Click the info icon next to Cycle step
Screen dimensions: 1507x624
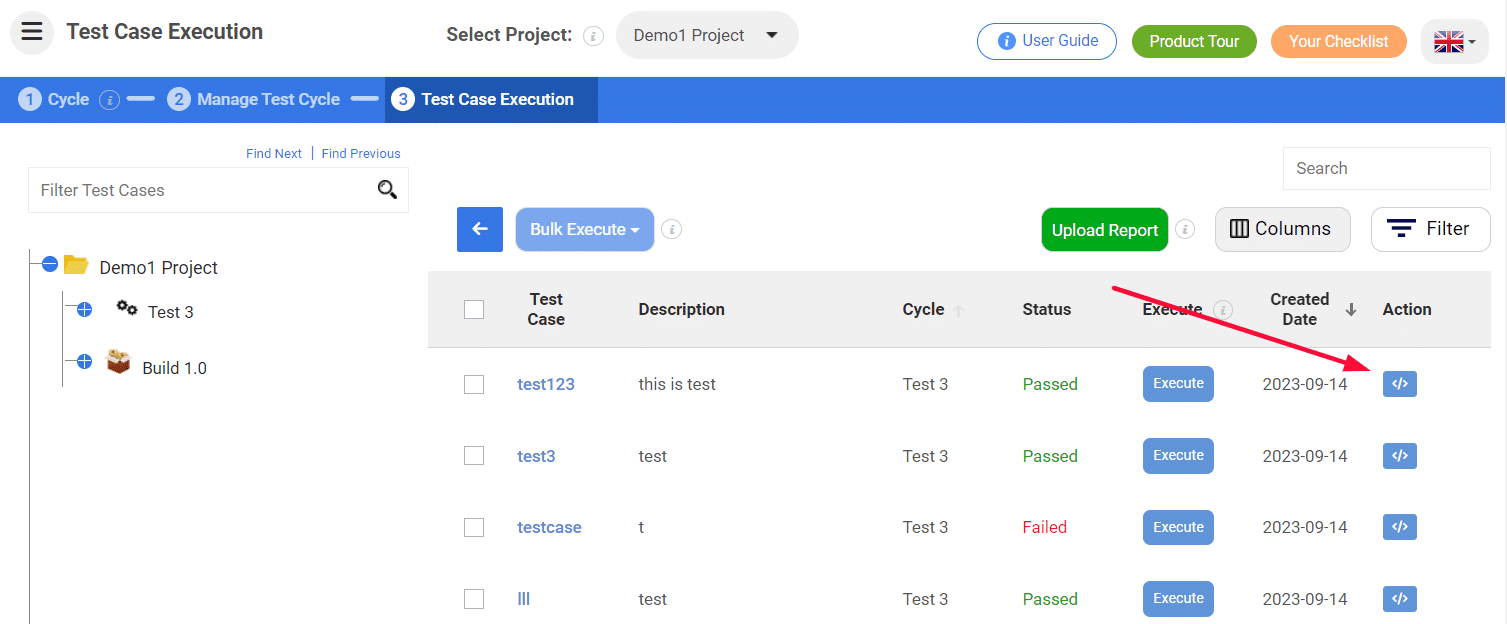tap(110, 100)
